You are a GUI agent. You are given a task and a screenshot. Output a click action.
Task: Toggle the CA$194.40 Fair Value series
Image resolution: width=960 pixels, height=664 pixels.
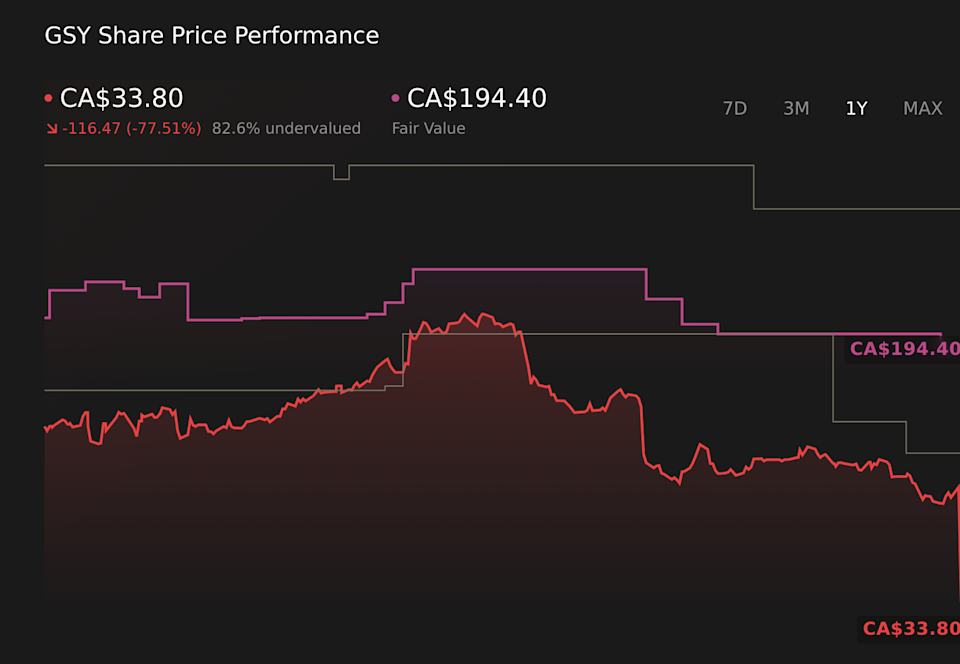pyautogui.click(x=475, y=97)
